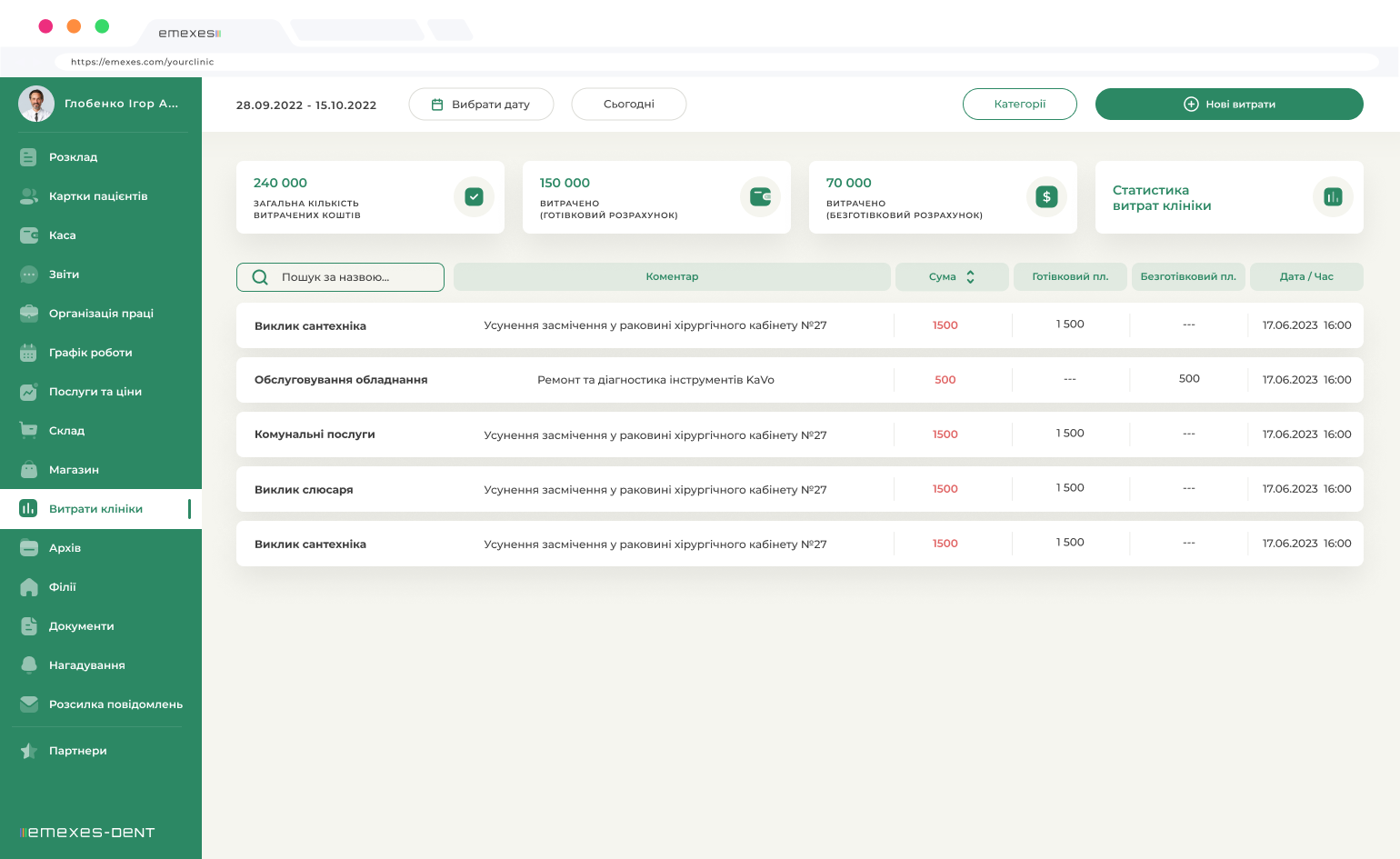The height and width of the screenshot is (859, 1400).
Task: Select Організація праці menu item
Action: pyautogui.click(x=101, y=314)
